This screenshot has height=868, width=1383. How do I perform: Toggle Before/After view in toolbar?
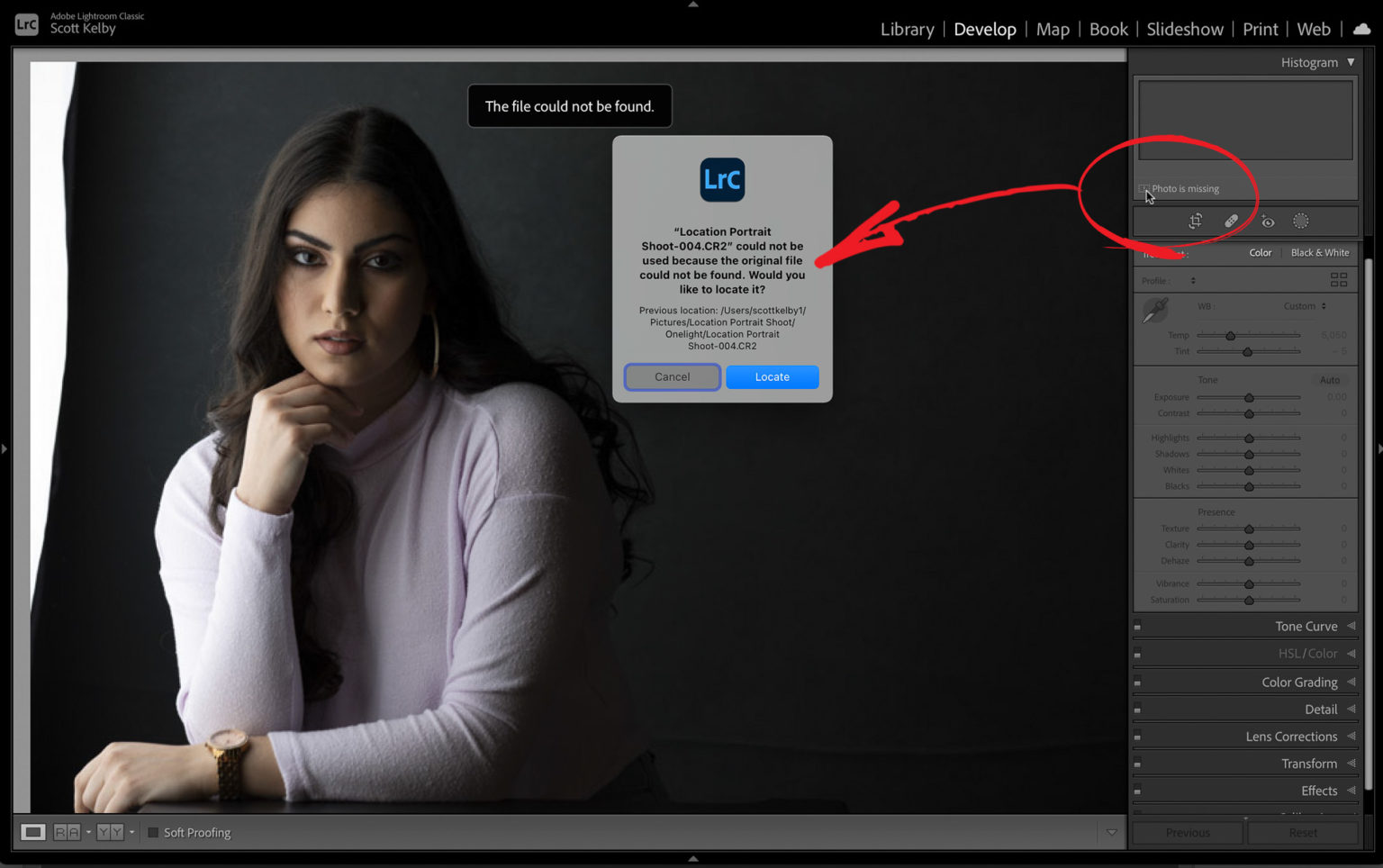tap(68, 832)
